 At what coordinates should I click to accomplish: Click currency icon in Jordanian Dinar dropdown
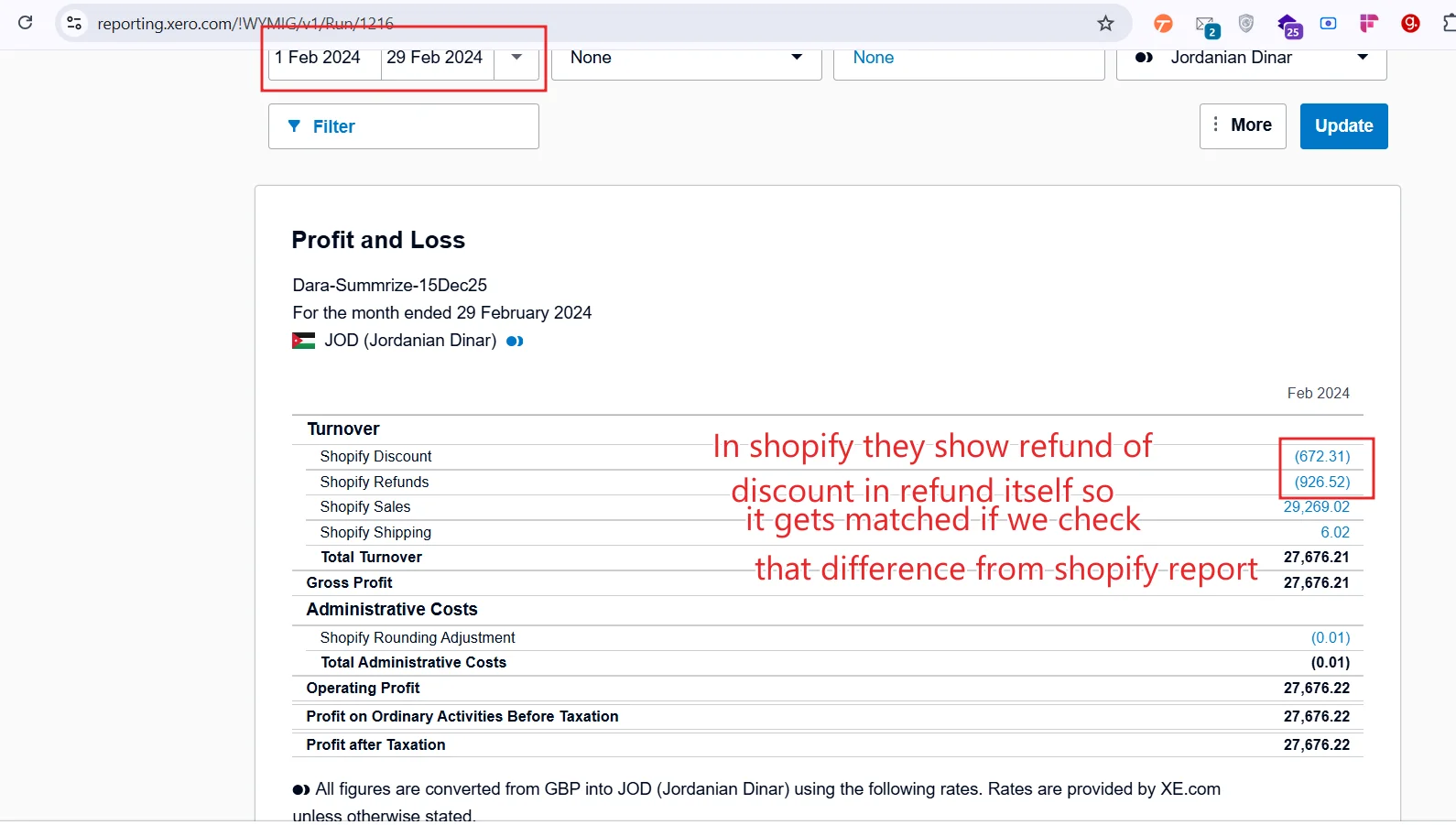(x=1144, y=57)
